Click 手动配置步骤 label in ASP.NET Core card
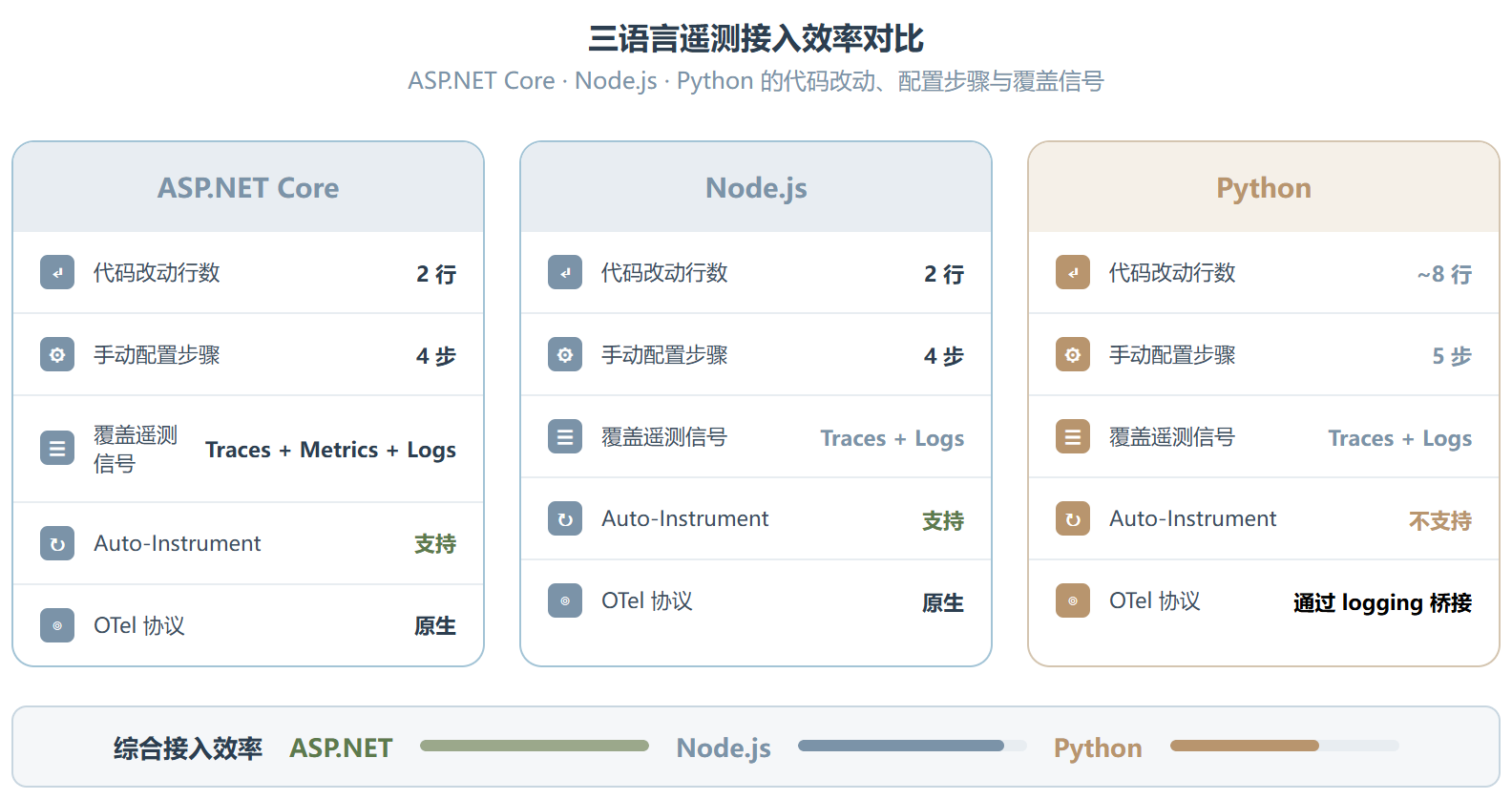 (x=157, y=355)
